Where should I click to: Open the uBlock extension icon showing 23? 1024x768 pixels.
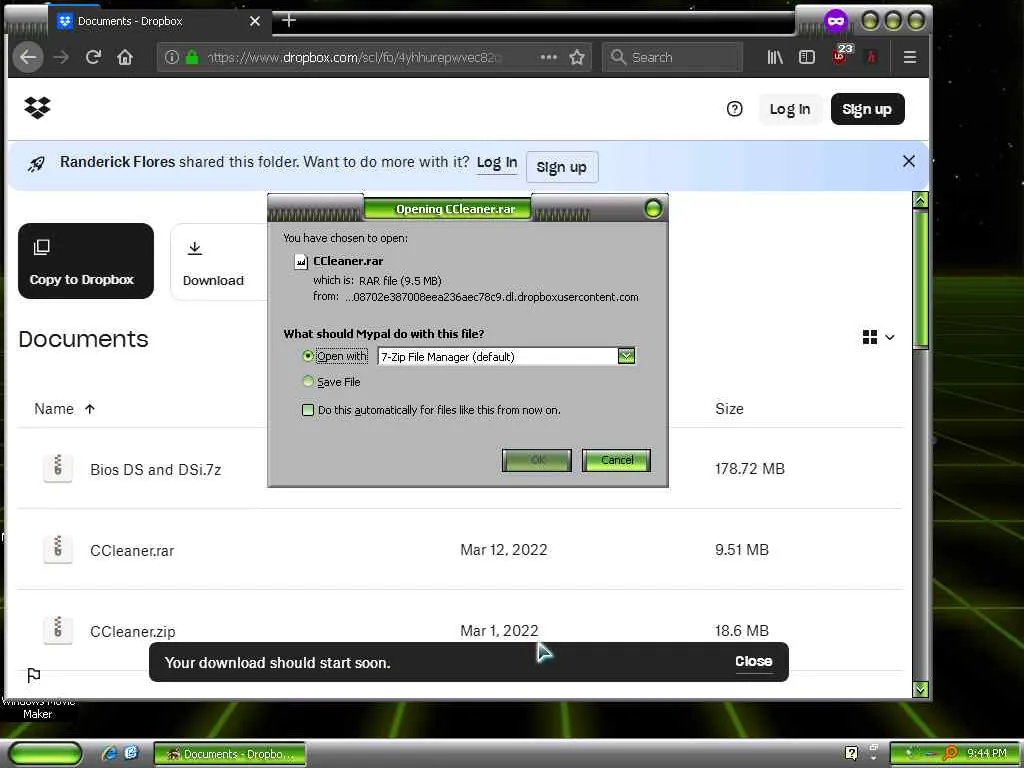841,56
